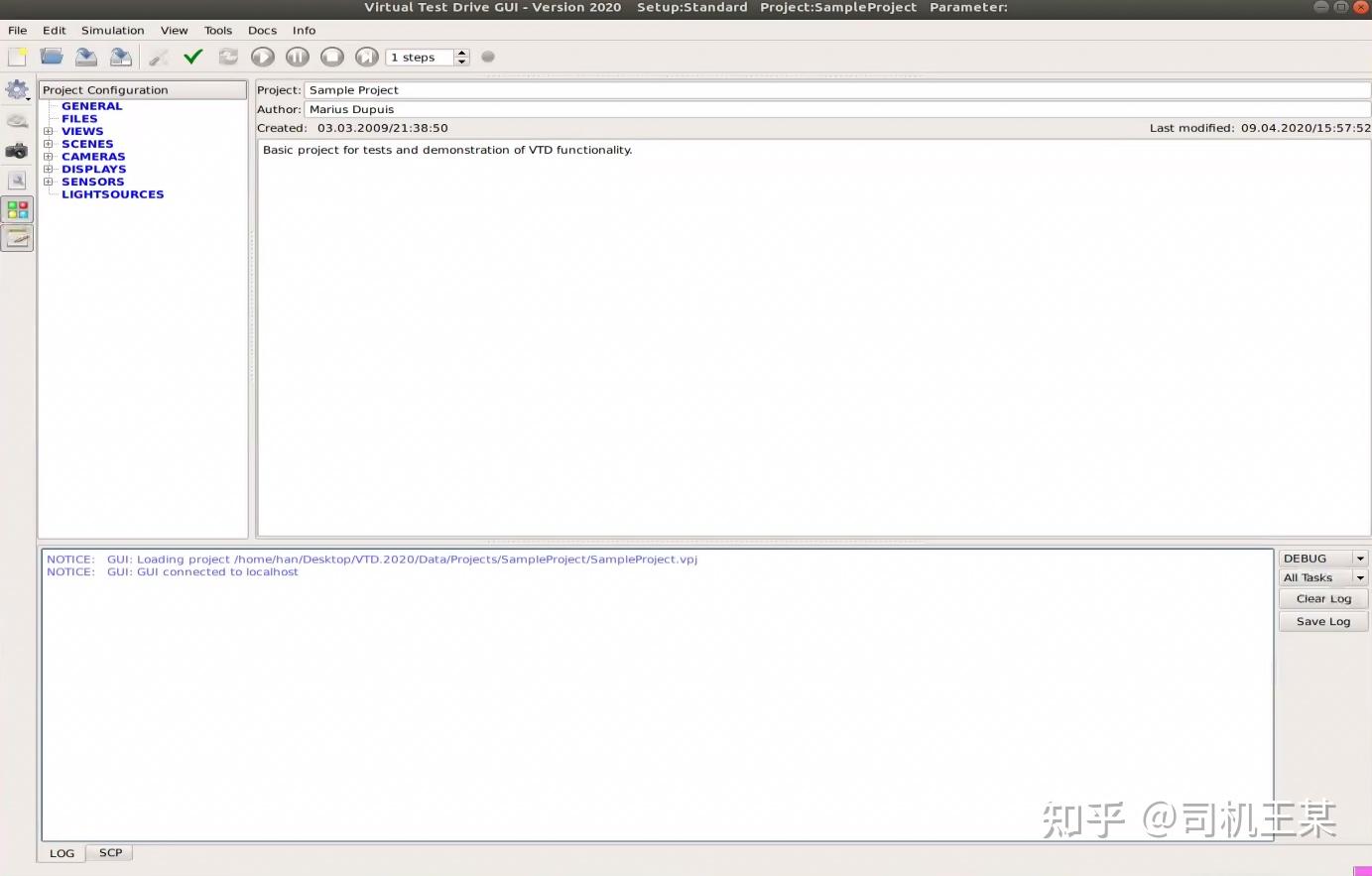
Task: Open the DEBUG log level dropdown
Action: click(1322, 558)
